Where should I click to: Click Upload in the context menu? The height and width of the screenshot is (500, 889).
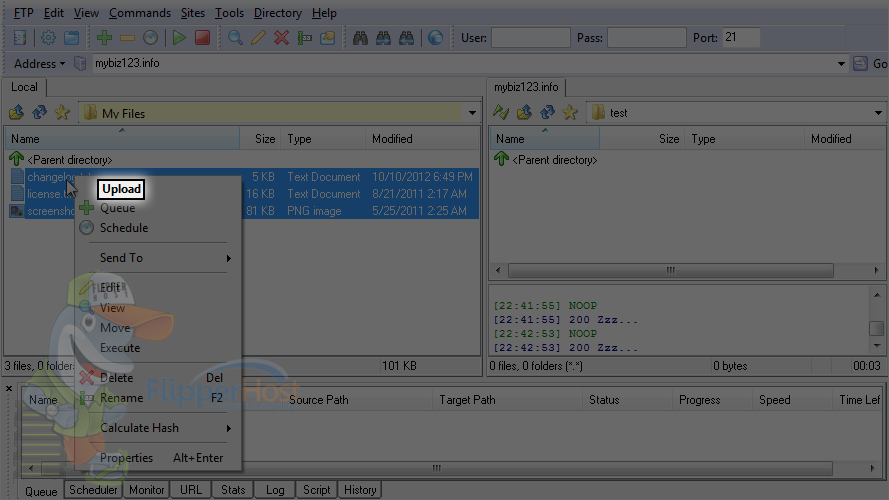point(121,189)
